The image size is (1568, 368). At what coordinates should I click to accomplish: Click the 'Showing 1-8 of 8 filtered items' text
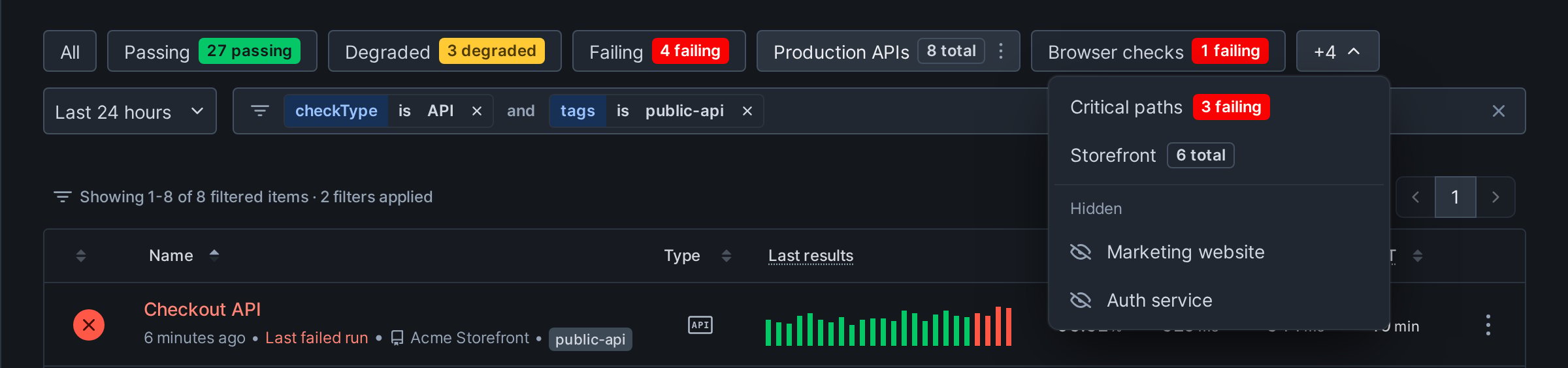tap(194, 197)
